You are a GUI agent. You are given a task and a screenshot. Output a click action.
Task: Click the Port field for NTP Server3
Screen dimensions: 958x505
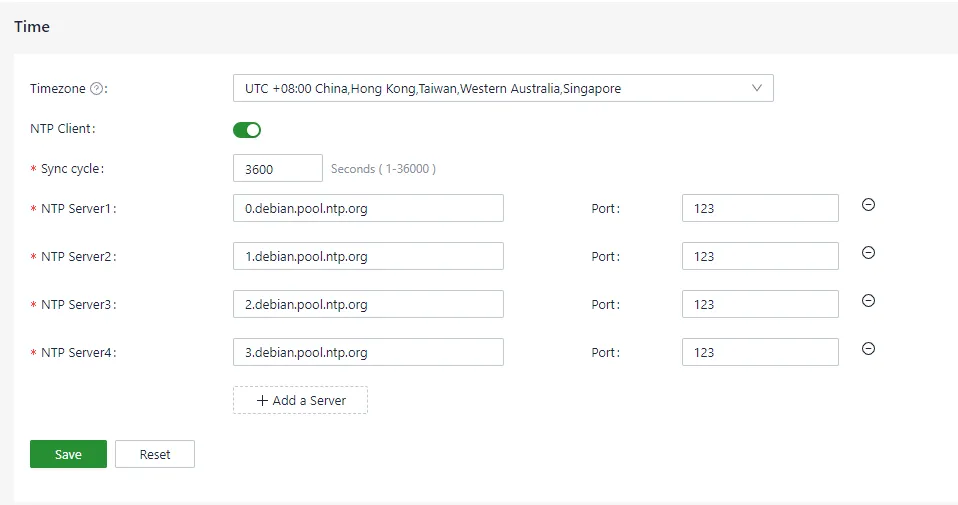760,304
